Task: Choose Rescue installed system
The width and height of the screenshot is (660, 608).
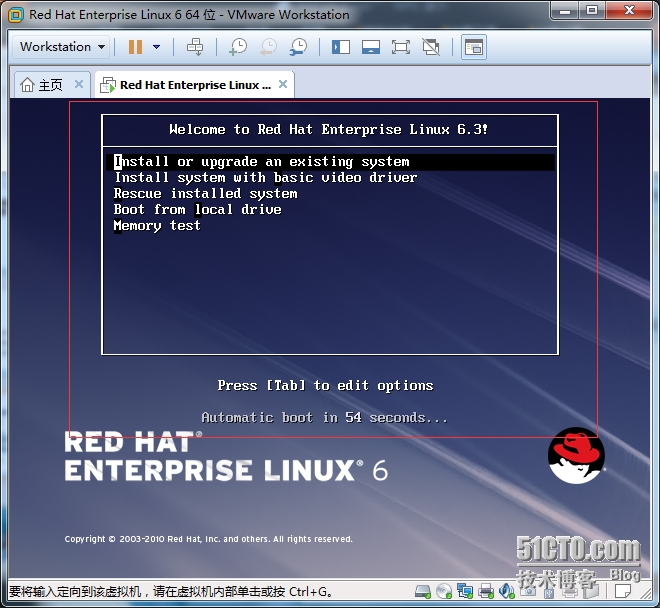Action: point(205,194)
